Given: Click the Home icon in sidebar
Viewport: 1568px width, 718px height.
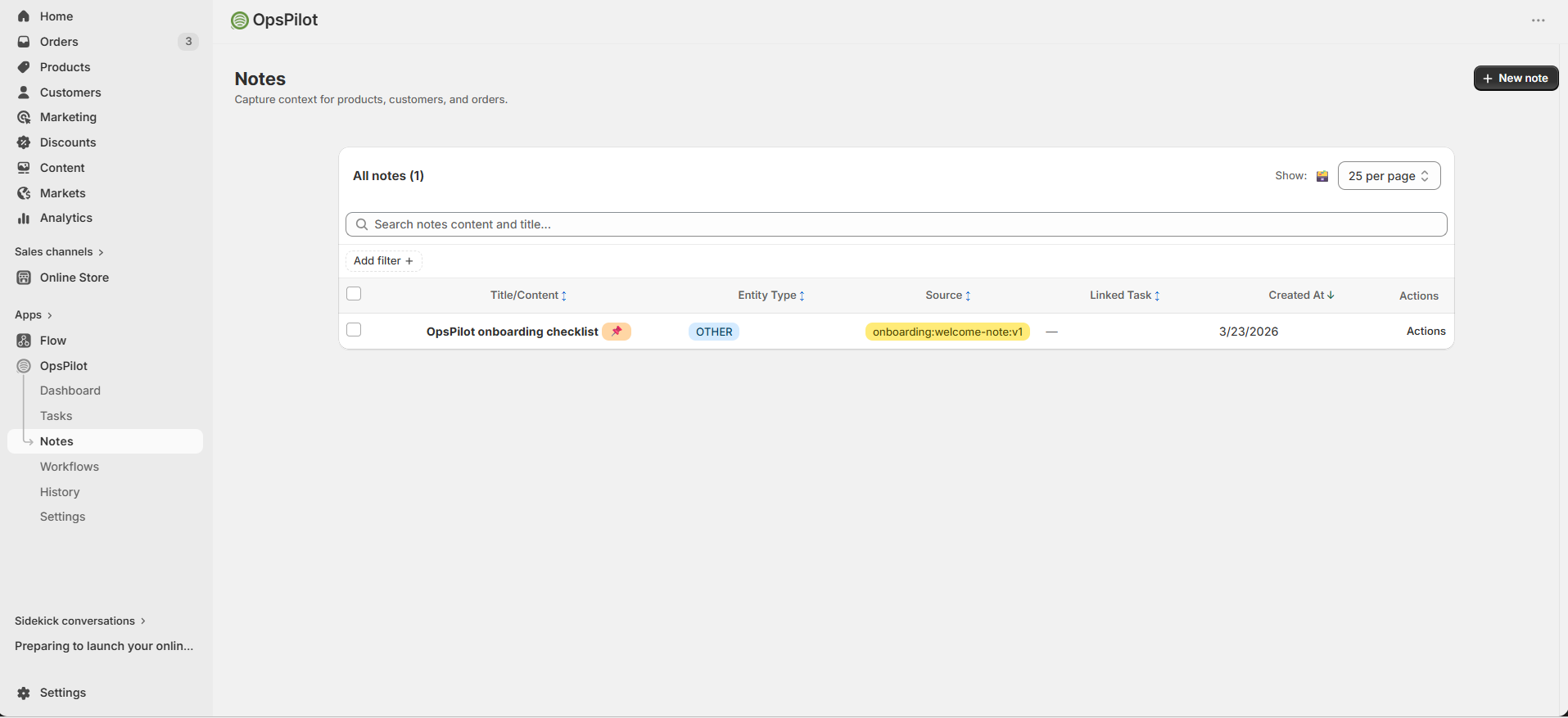Looking at the screenshot, I should (x=24, y=16).
